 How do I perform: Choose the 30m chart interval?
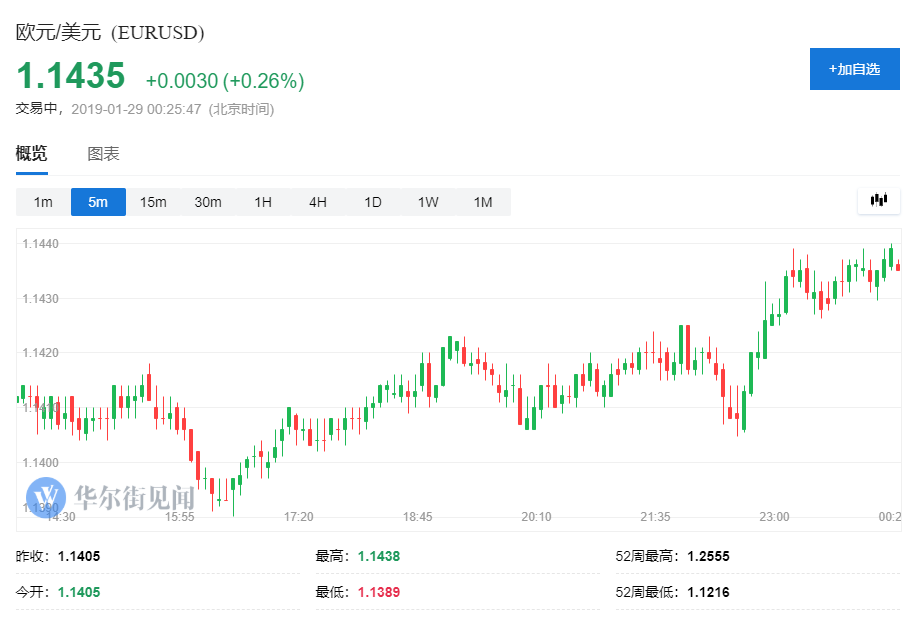208,202
